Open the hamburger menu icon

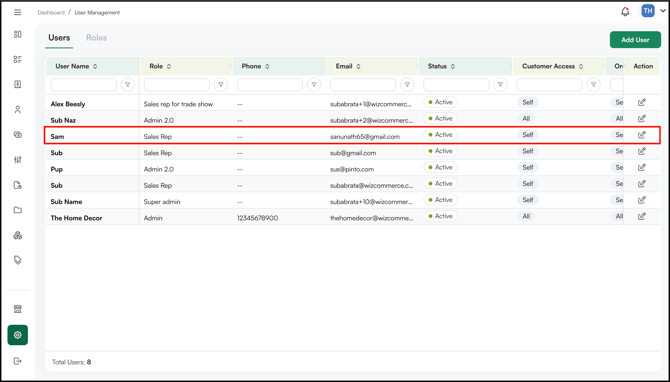click(18, 12)
